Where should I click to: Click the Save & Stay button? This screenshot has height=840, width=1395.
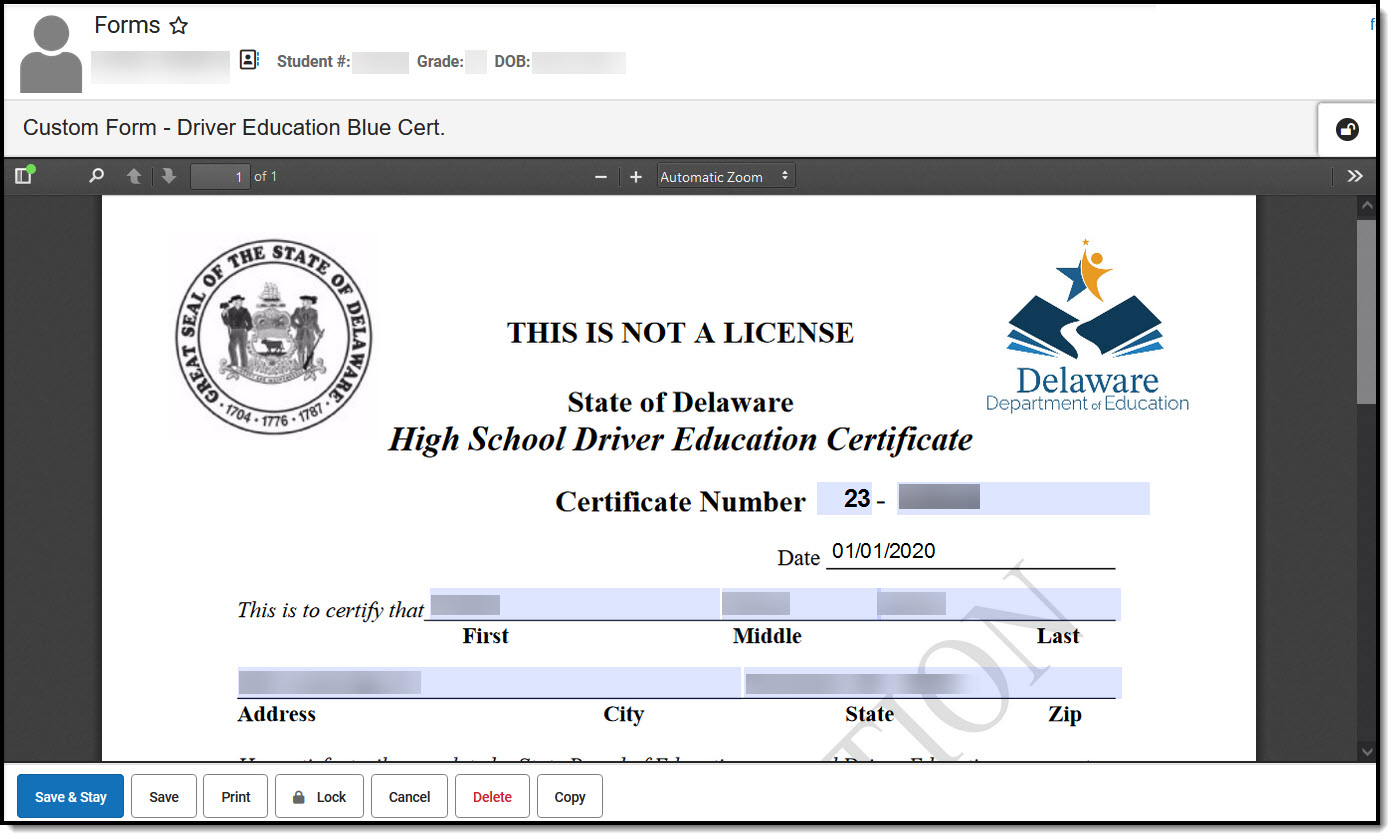click(x=71, y=797)
